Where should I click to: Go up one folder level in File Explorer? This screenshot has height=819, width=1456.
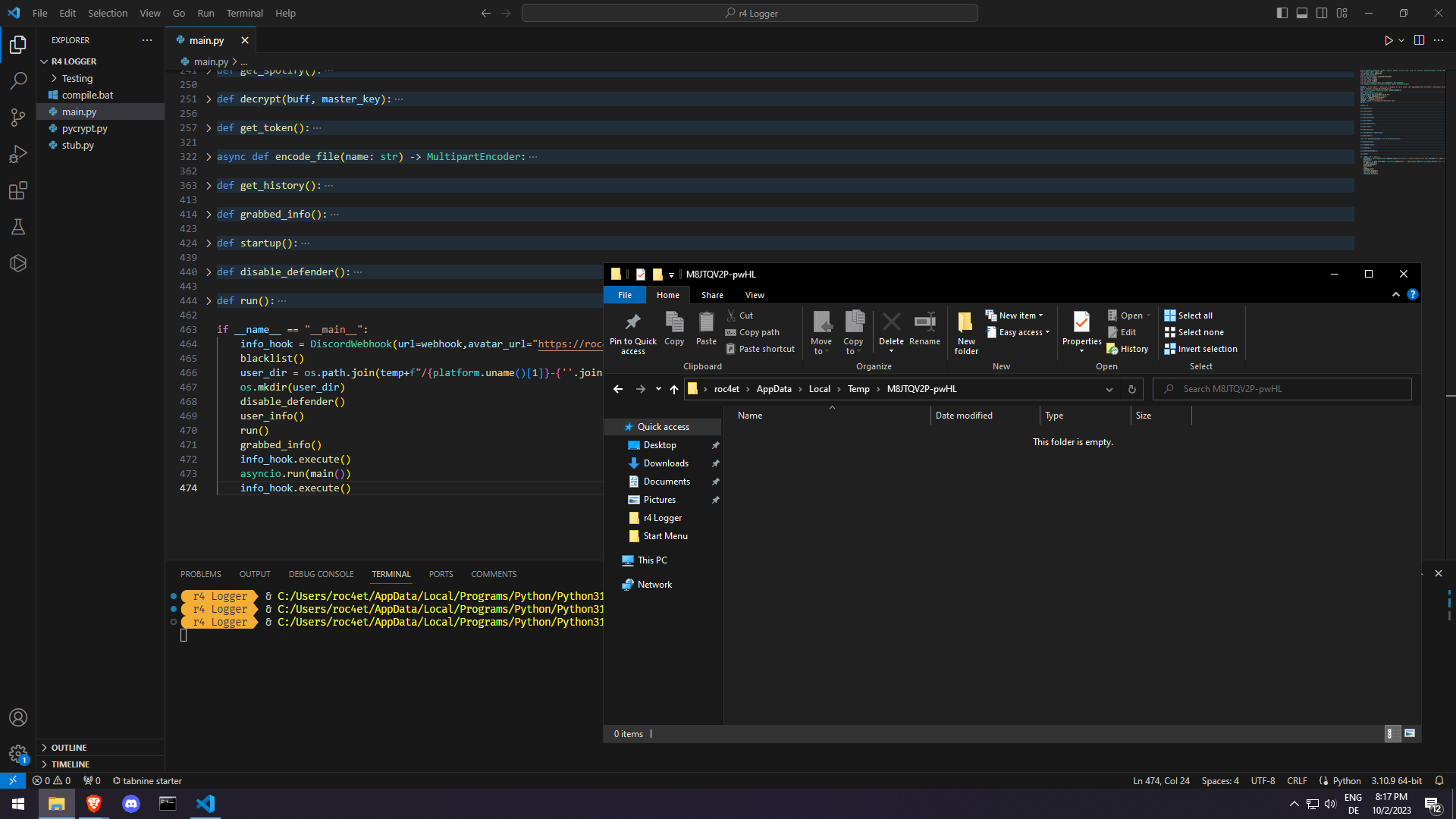click(x=674, y=389)
